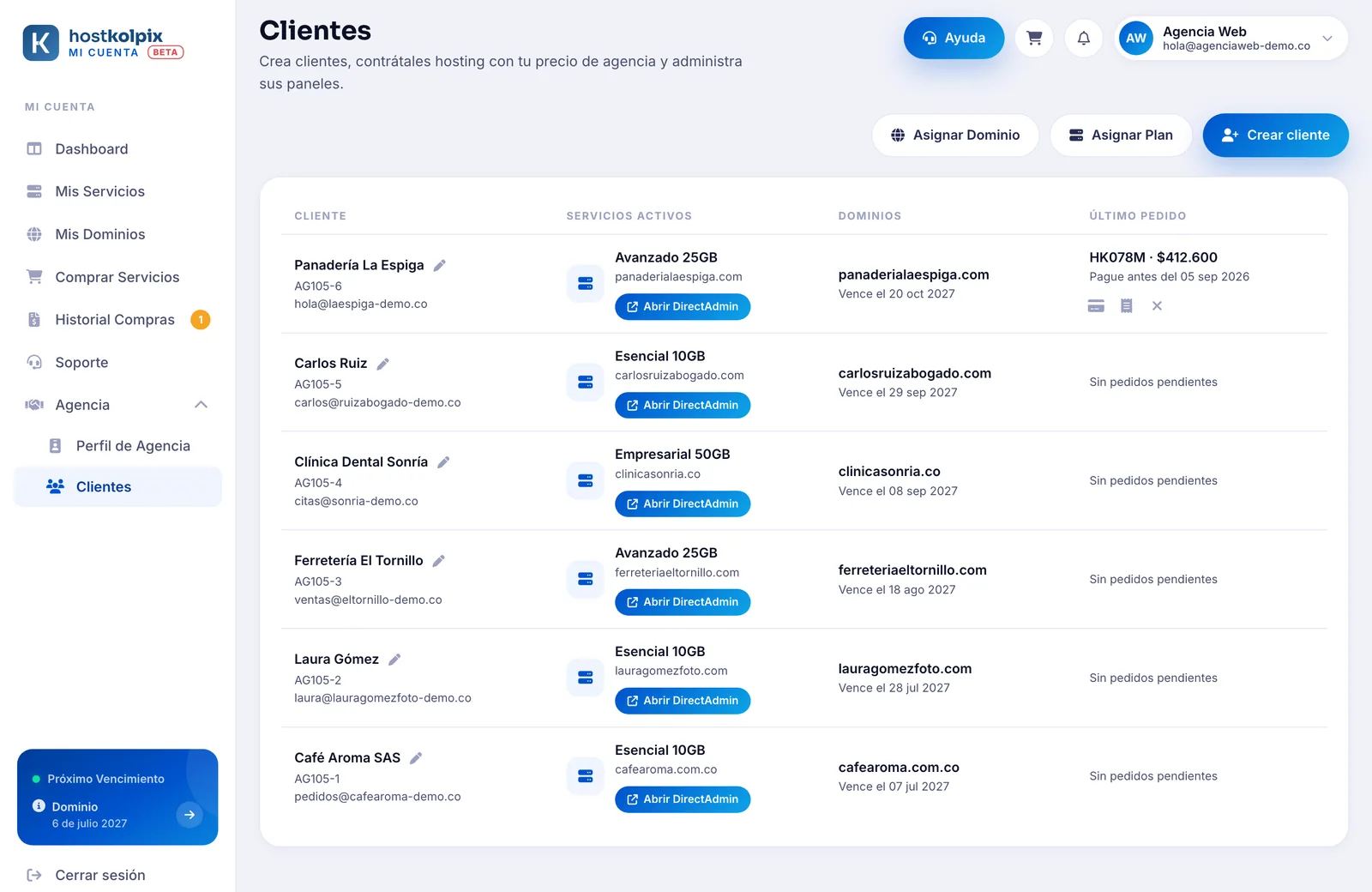Open DirectAdmin for panaderialaespiga.com
The width and height of the screenshot is (1372, 892).
click(x=683, y=307)
